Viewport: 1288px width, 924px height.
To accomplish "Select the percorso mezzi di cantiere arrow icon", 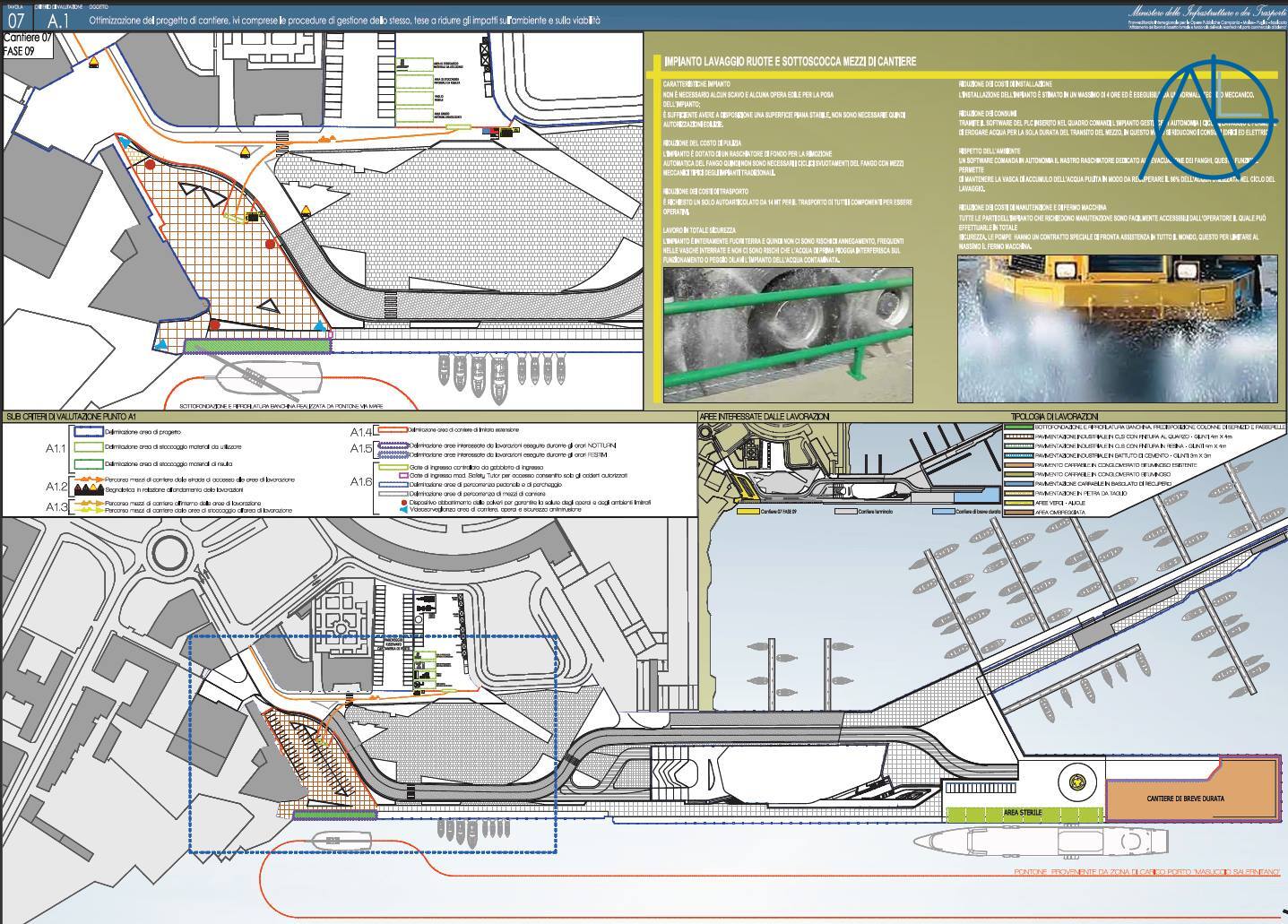I will [90, 479].
